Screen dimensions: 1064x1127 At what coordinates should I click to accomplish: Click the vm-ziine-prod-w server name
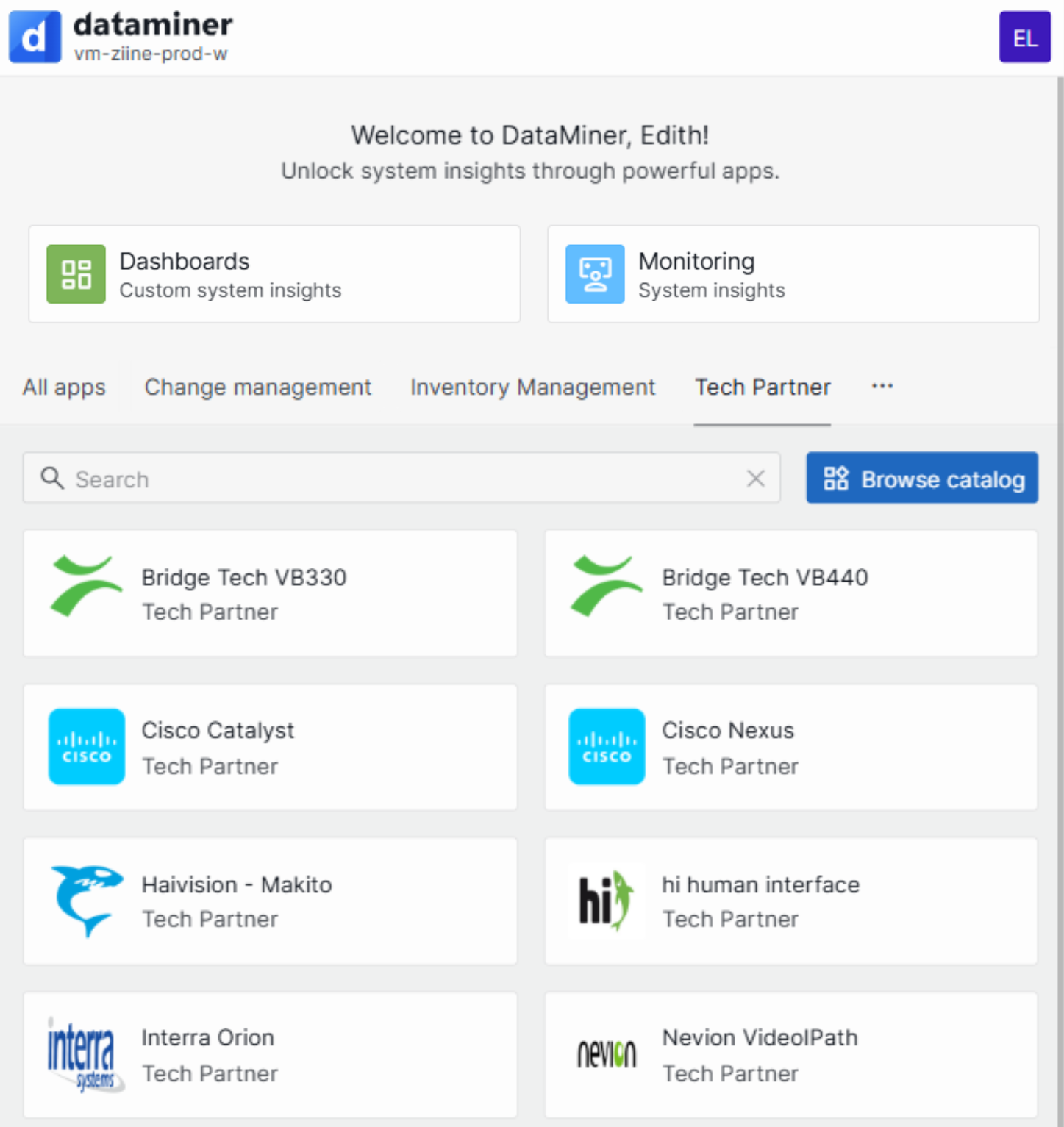click(151, 54)
